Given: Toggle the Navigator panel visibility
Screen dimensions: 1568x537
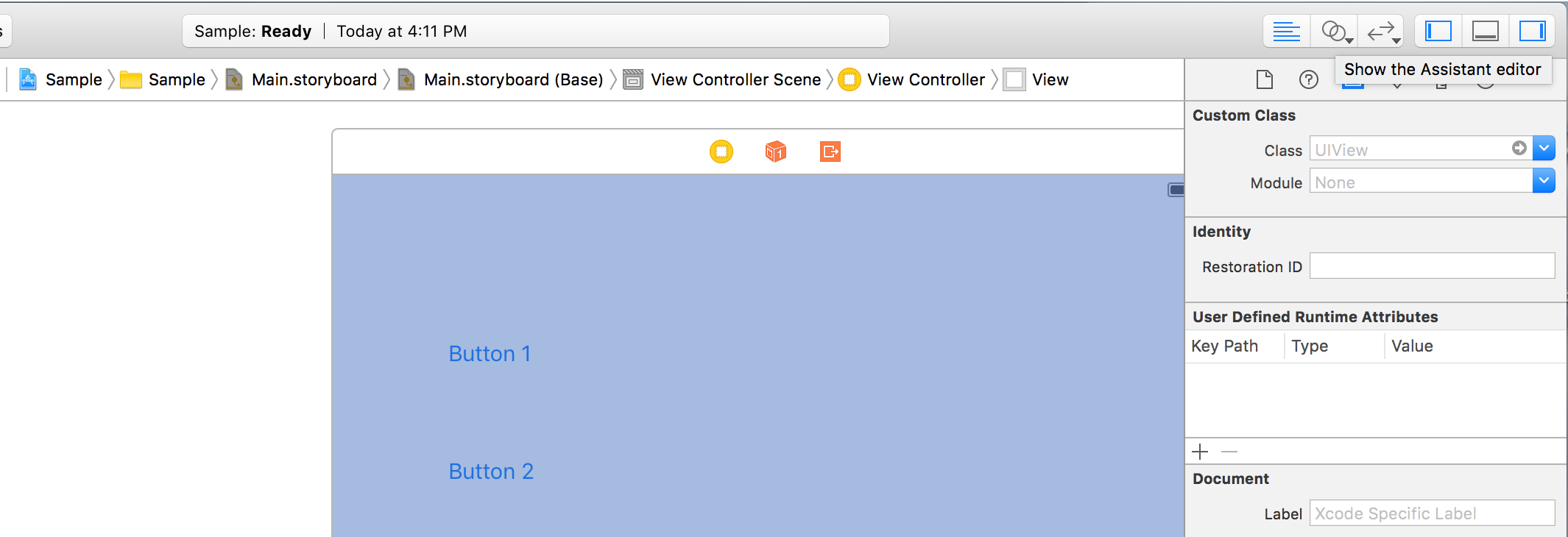Looking at the screenshot, I should [1438, 31].
